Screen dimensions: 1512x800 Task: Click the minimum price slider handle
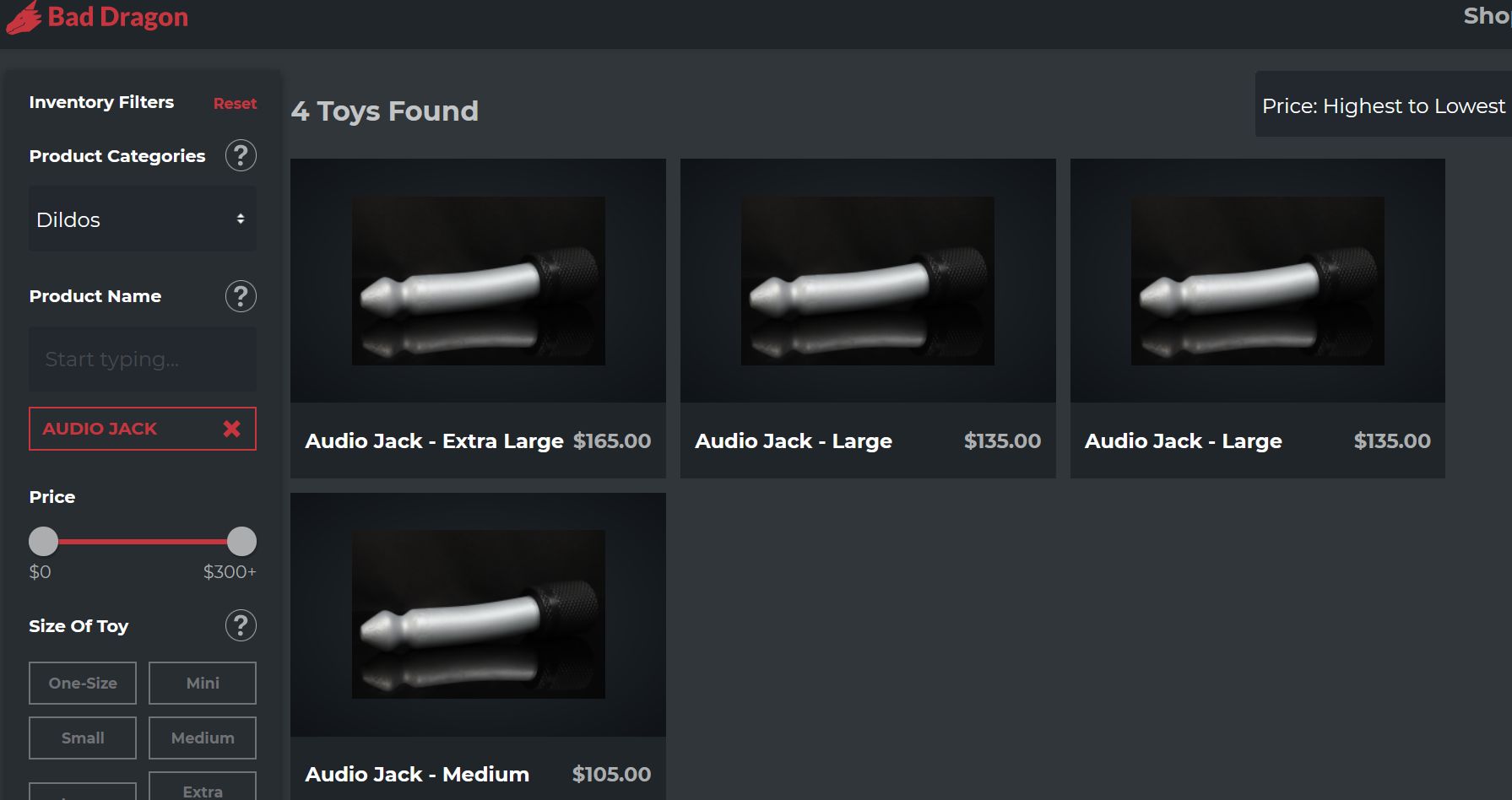(x=44, y=541)
